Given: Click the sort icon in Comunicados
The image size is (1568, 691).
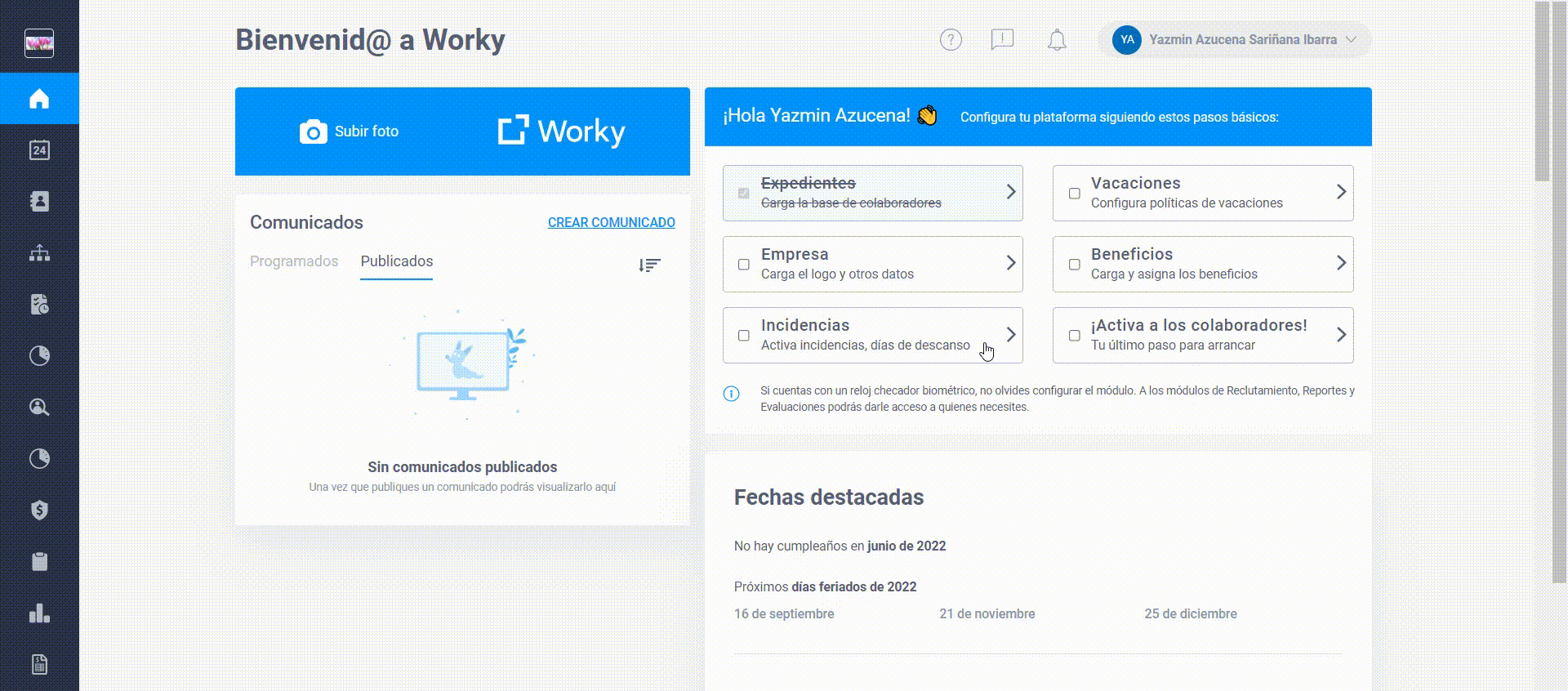Looking at the screenshot, I should click(x=649, y=265).
